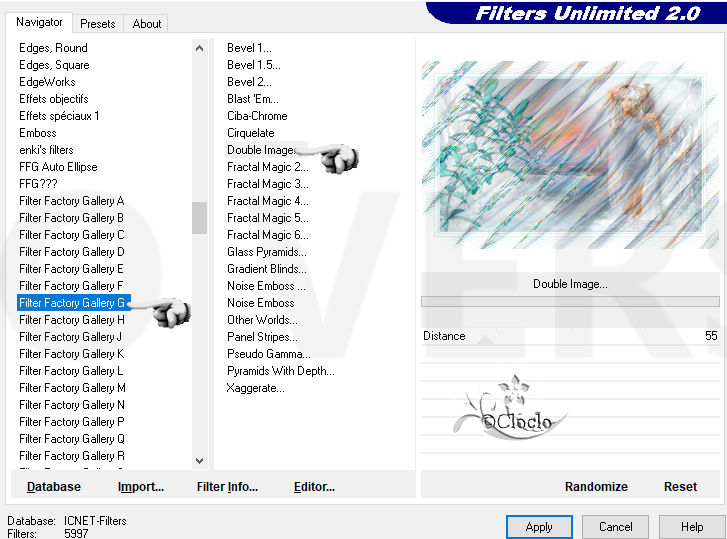Select Filter Factory Gallery H
This screenshot has width=727, height=539.
point(71,320)
